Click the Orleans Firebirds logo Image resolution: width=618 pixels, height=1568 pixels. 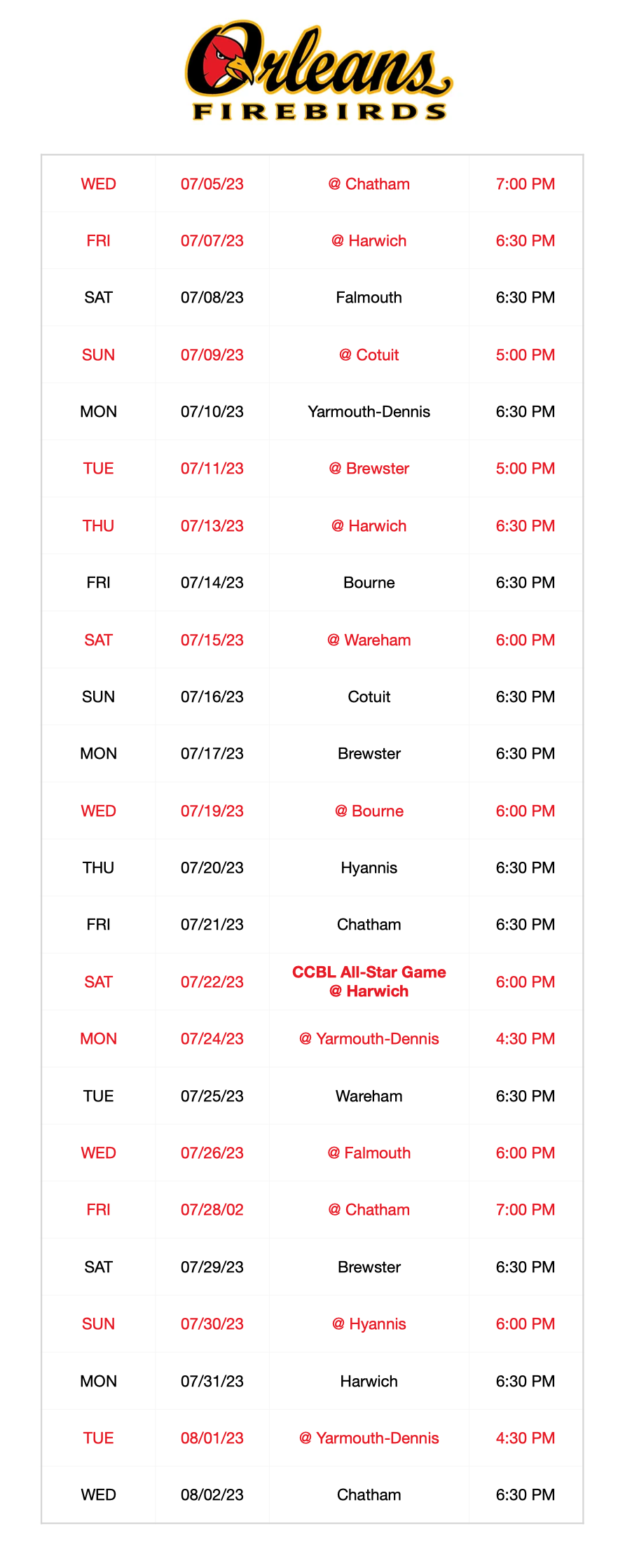319,71
